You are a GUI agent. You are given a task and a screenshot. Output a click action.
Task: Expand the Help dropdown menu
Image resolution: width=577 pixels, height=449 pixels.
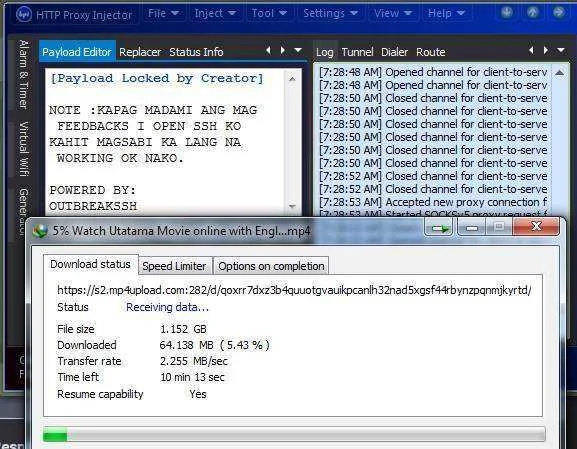point(446,13)
